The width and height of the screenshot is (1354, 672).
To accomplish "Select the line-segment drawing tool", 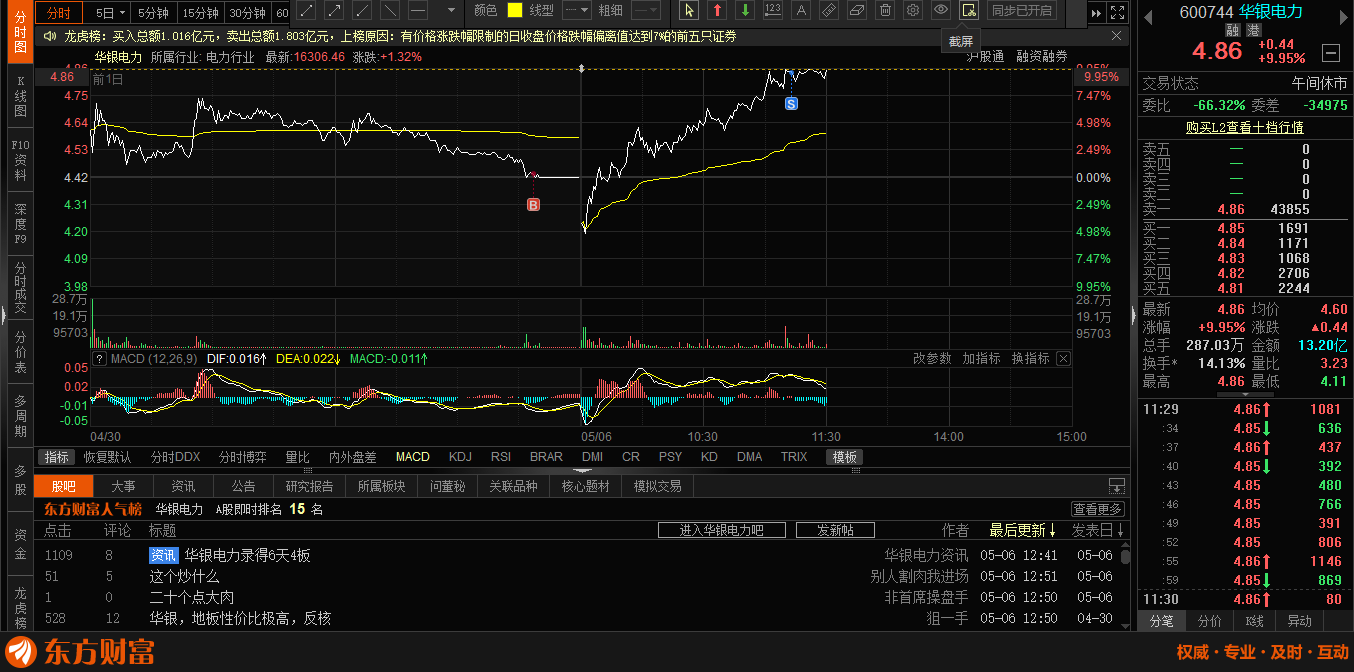I will (307, 10).
